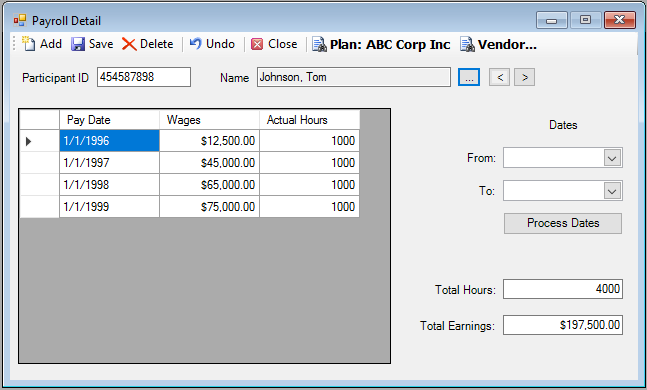Screen dimensions: 647x390
Task: Open the To date dropdown arrow
Action: [612, 191]
